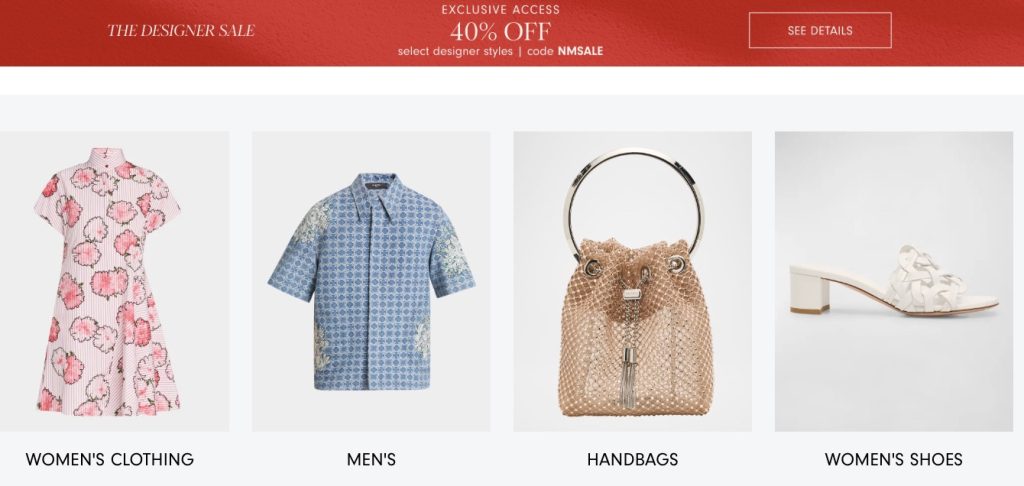
Task: Click the silver tassel on the bucket bag
Action: coord(630,378)
